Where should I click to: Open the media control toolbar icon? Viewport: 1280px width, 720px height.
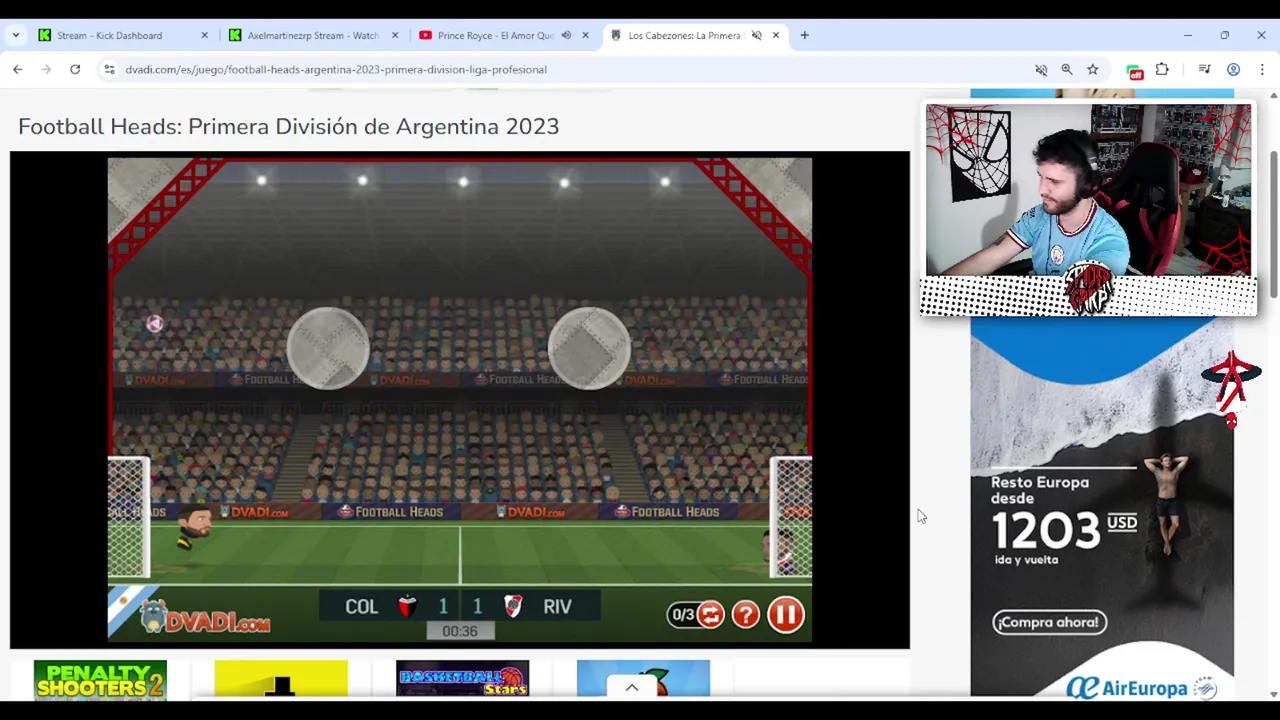1205,69
